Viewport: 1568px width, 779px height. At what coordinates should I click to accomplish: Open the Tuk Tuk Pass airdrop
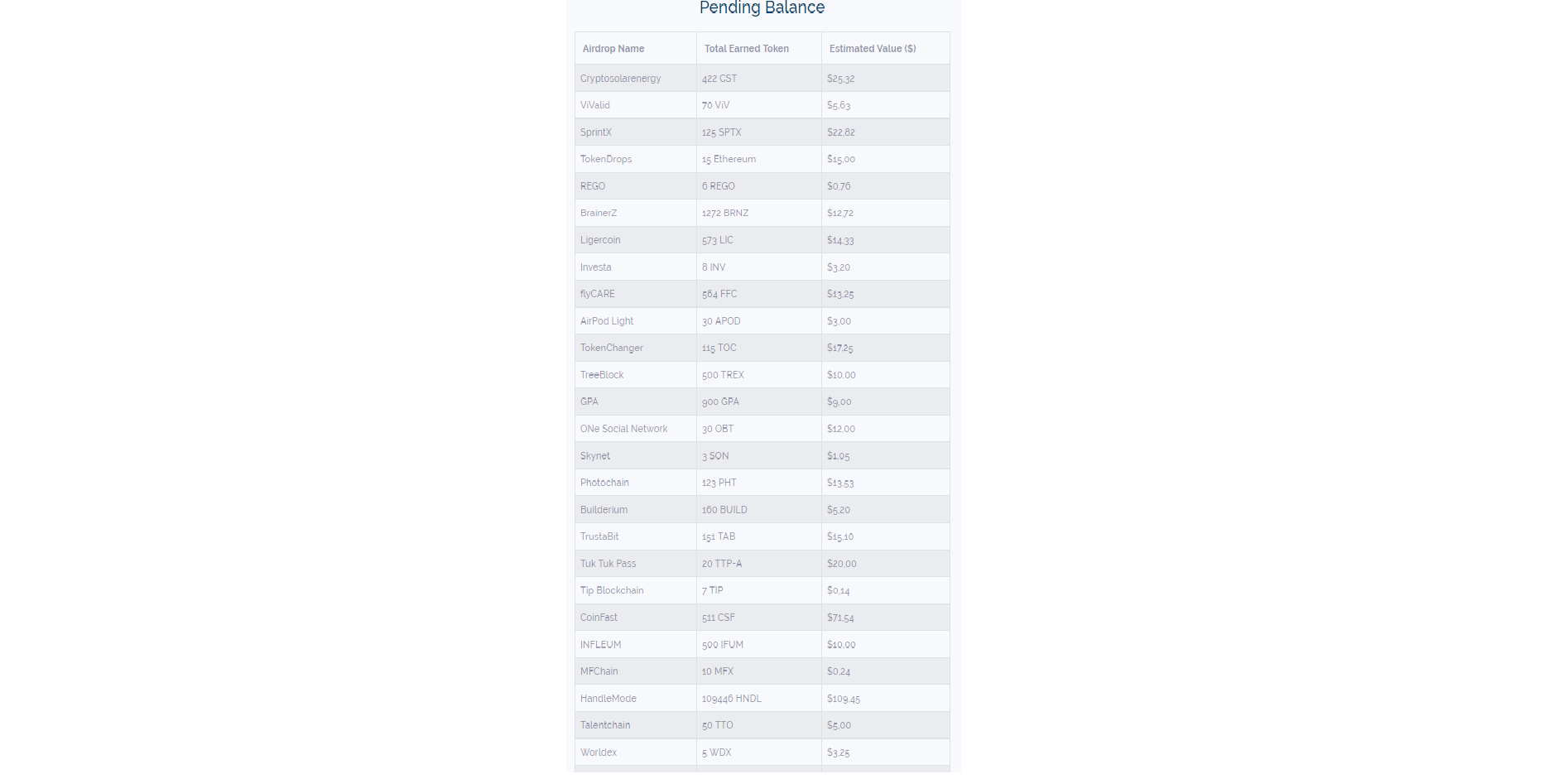(x=608, y=564)
